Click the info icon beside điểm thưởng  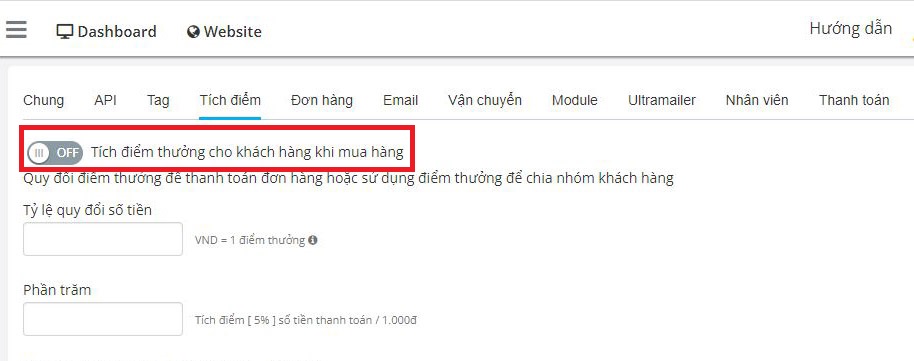[x=313, y=240]
